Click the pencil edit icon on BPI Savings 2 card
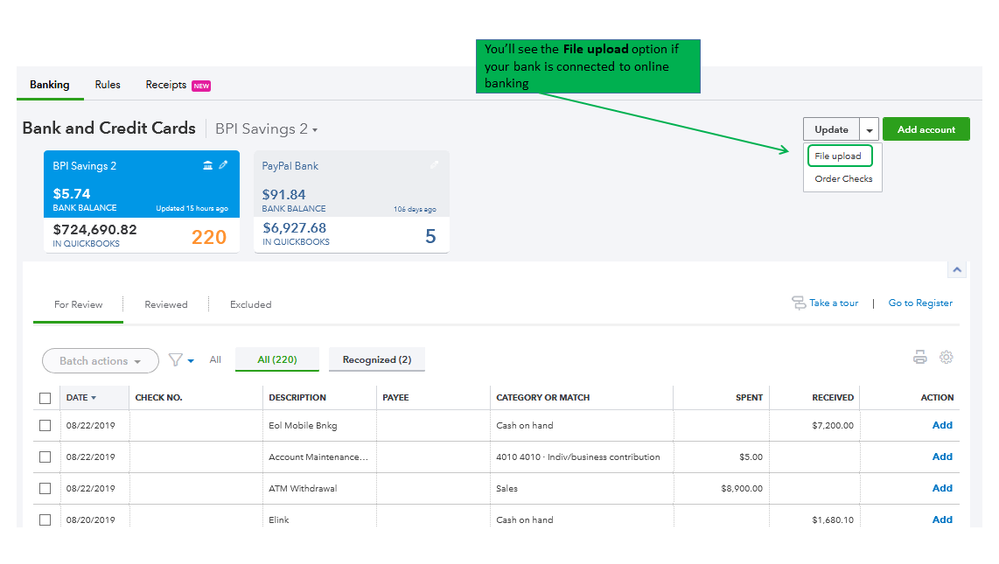 tap(223, 165)
